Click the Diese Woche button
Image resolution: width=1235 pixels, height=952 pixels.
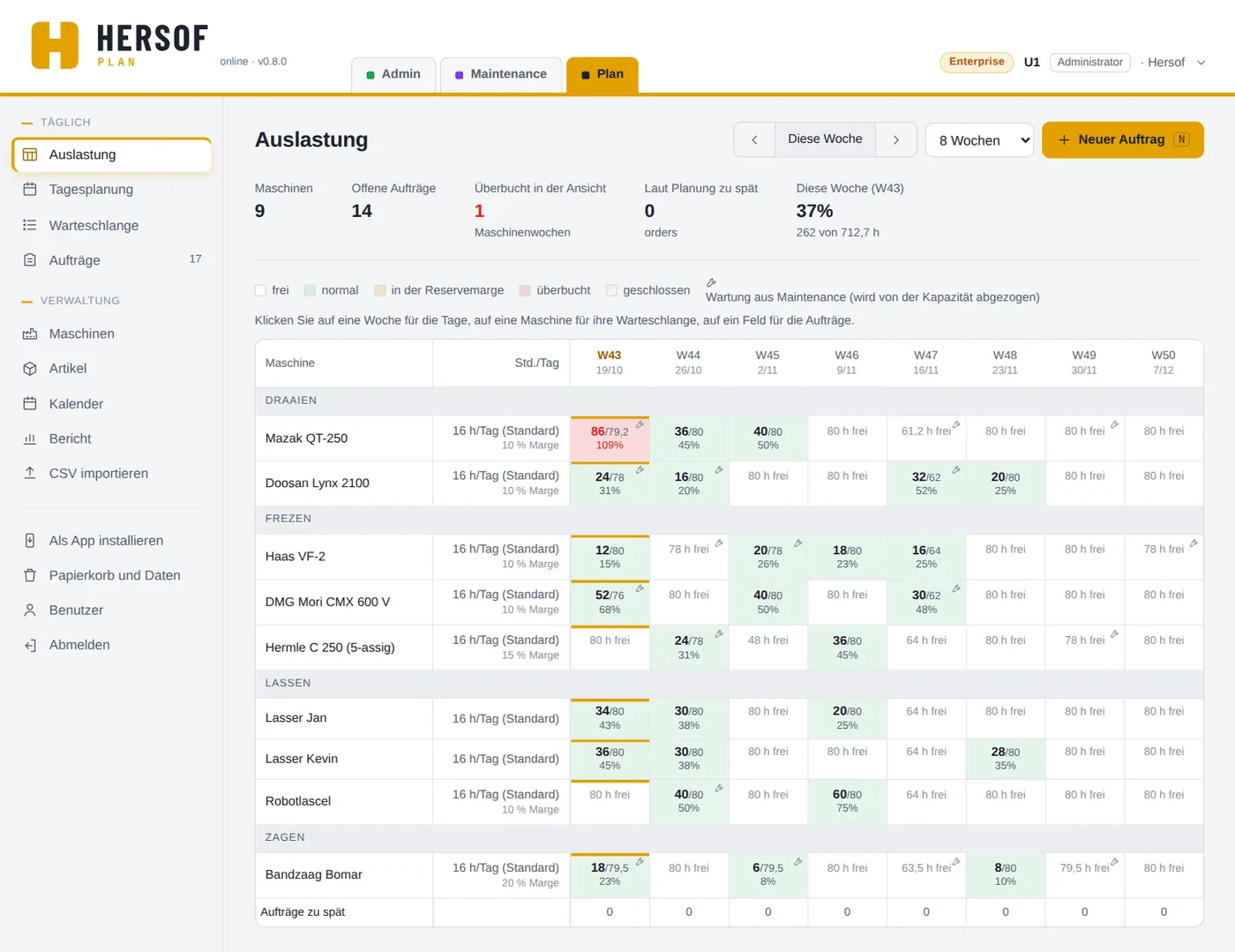point(825,139)
